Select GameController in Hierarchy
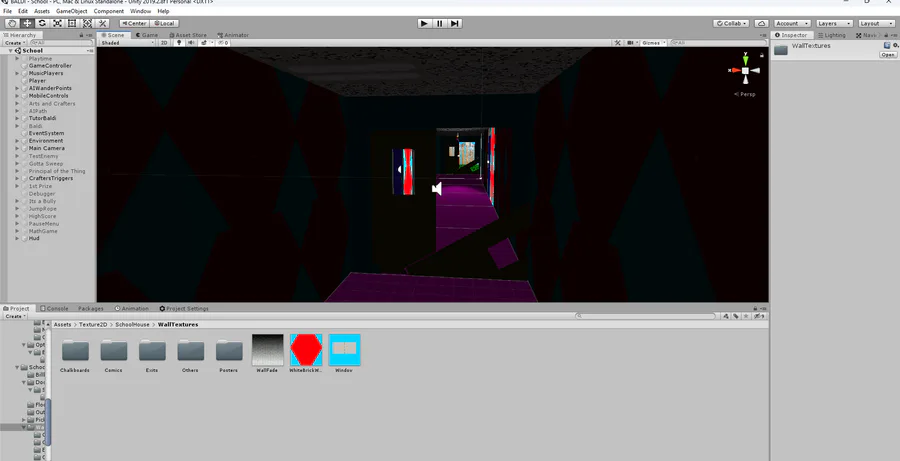The image size is (900, 461). (51, 66)
